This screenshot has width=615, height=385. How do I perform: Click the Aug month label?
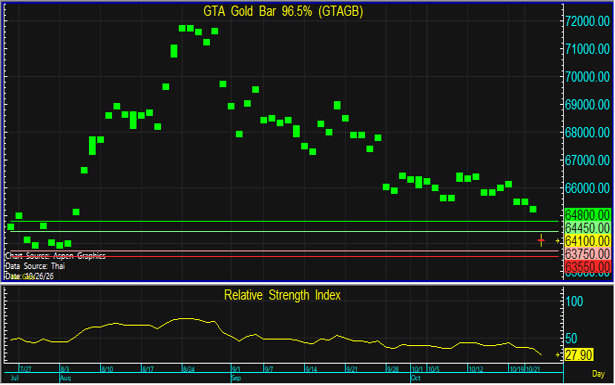(65, 378)
